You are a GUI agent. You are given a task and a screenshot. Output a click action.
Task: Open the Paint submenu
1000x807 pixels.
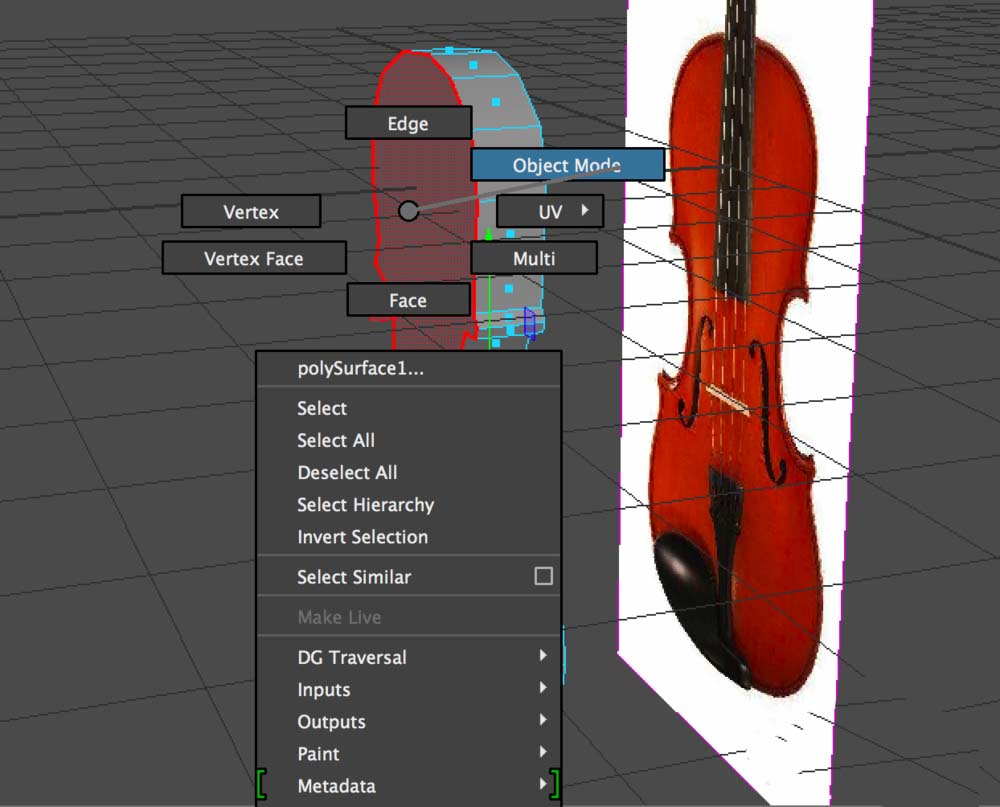point(318,753)
